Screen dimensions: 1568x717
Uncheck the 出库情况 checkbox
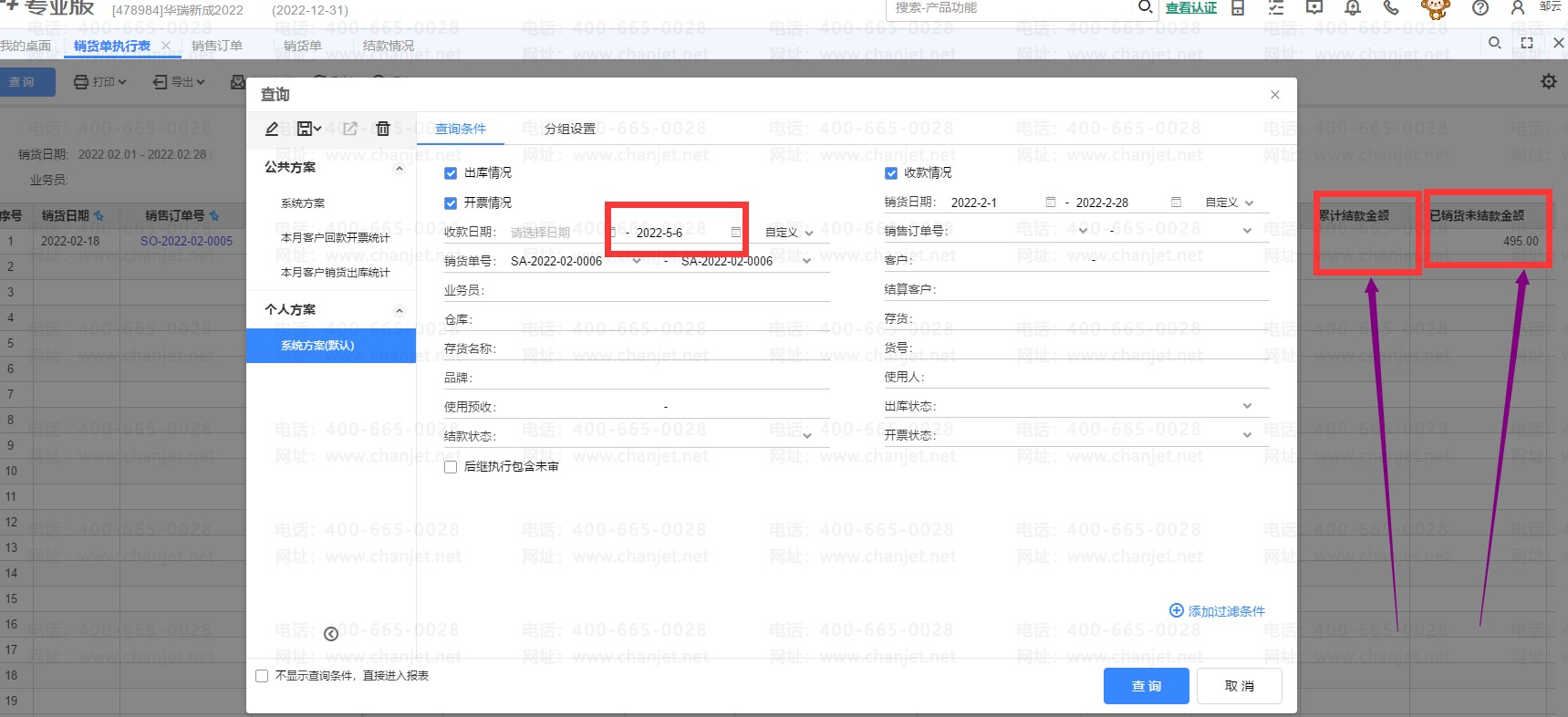pos(451,173)
